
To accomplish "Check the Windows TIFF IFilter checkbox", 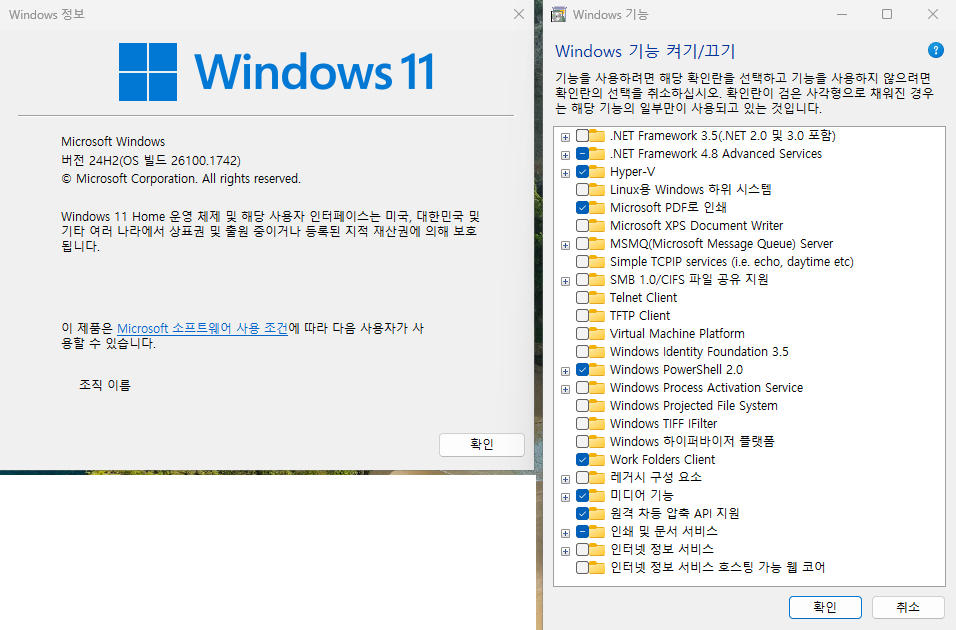I will click(x=582, y=423).
